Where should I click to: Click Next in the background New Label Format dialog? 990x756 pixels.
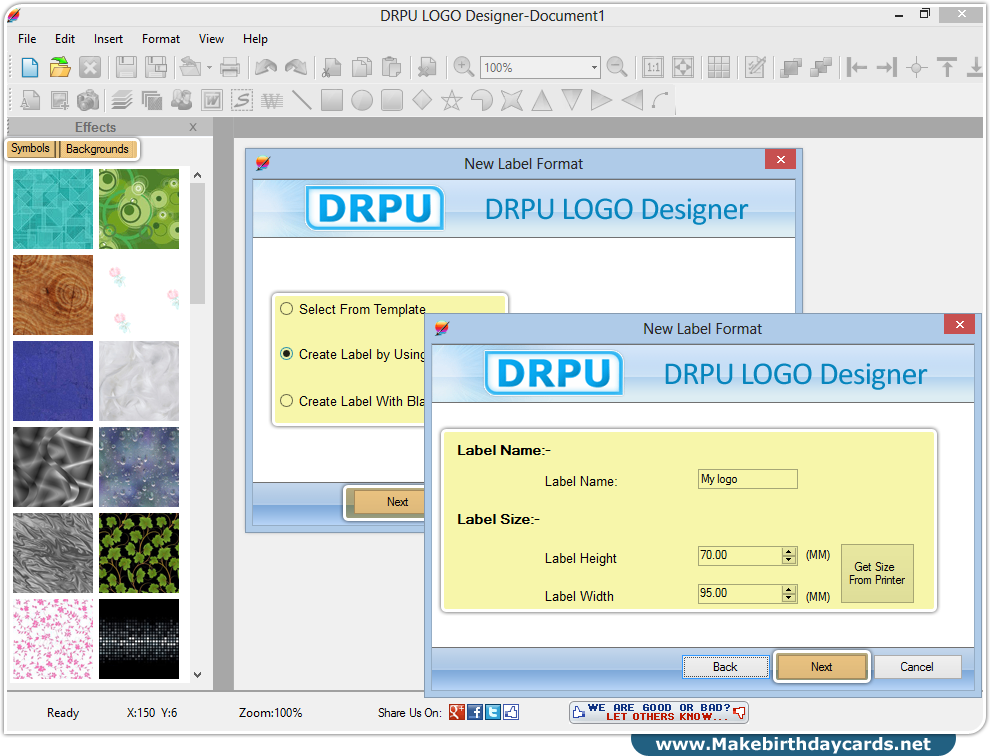(x=388, y=502)
